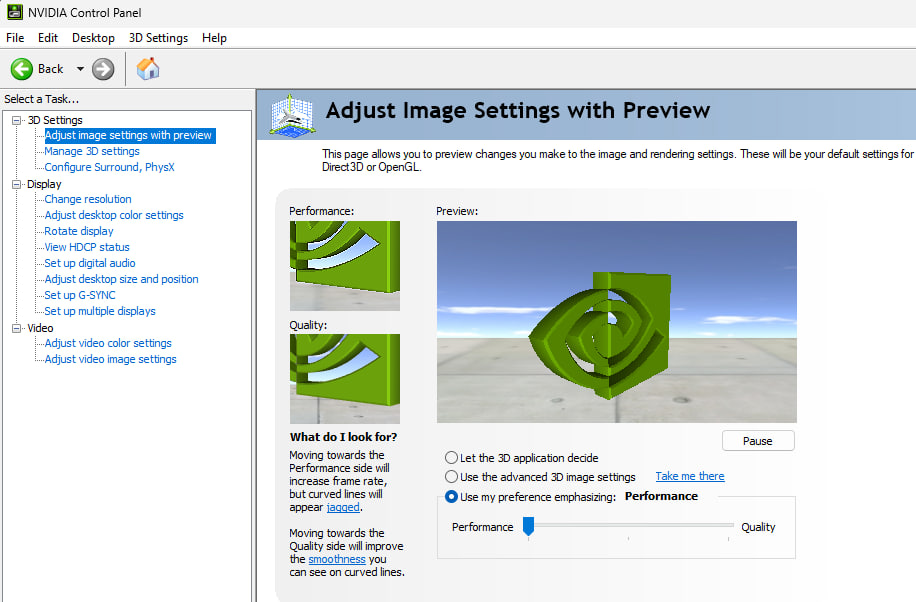This screenshot has width=916, height=602.
Task: Collapse the 3D Settings tree node
Action: (x=16, y=120)
